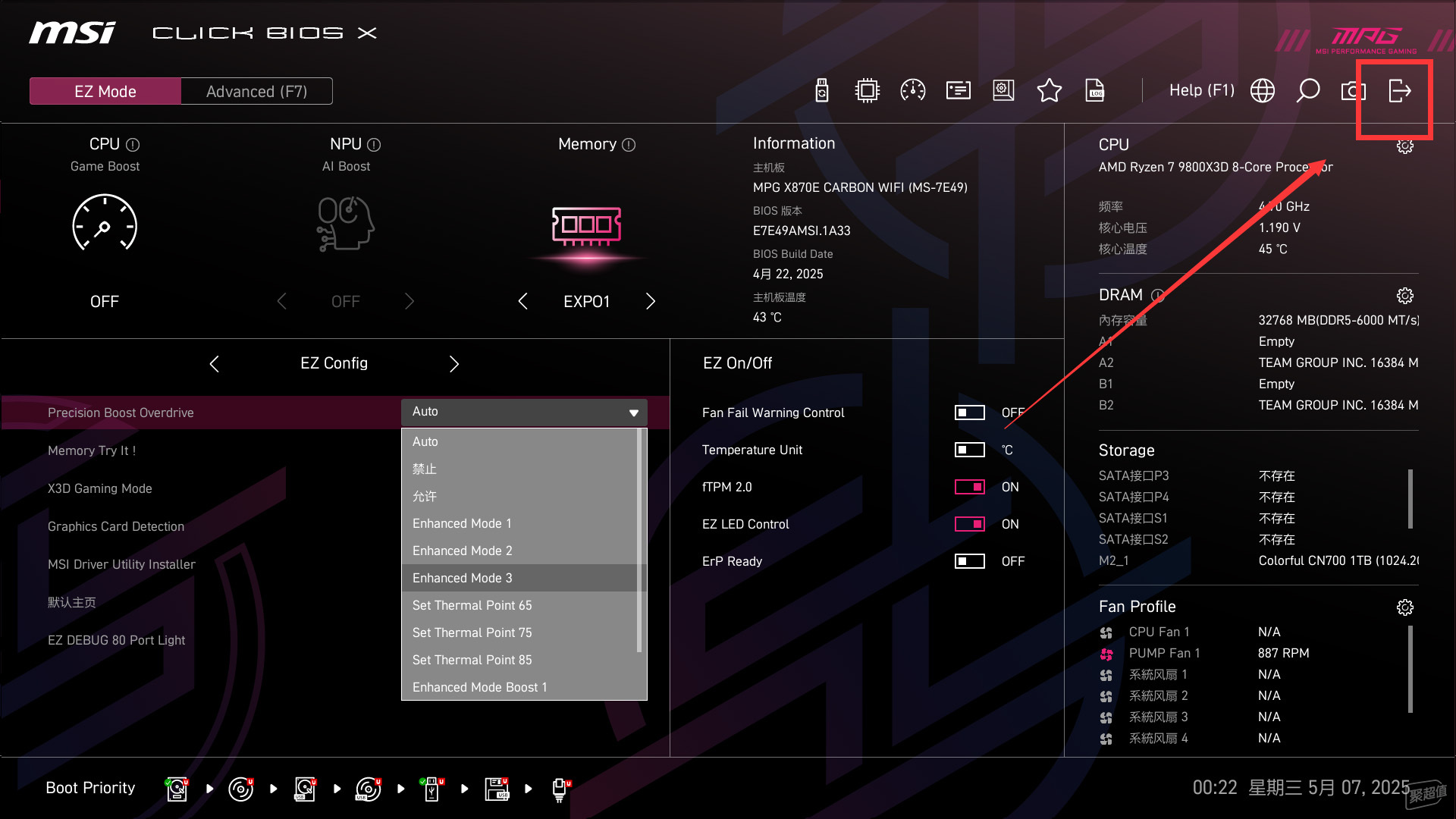1456x819 pixels.
Task: Choose Set Thermal Point 85 option
Action: point(519,660)
